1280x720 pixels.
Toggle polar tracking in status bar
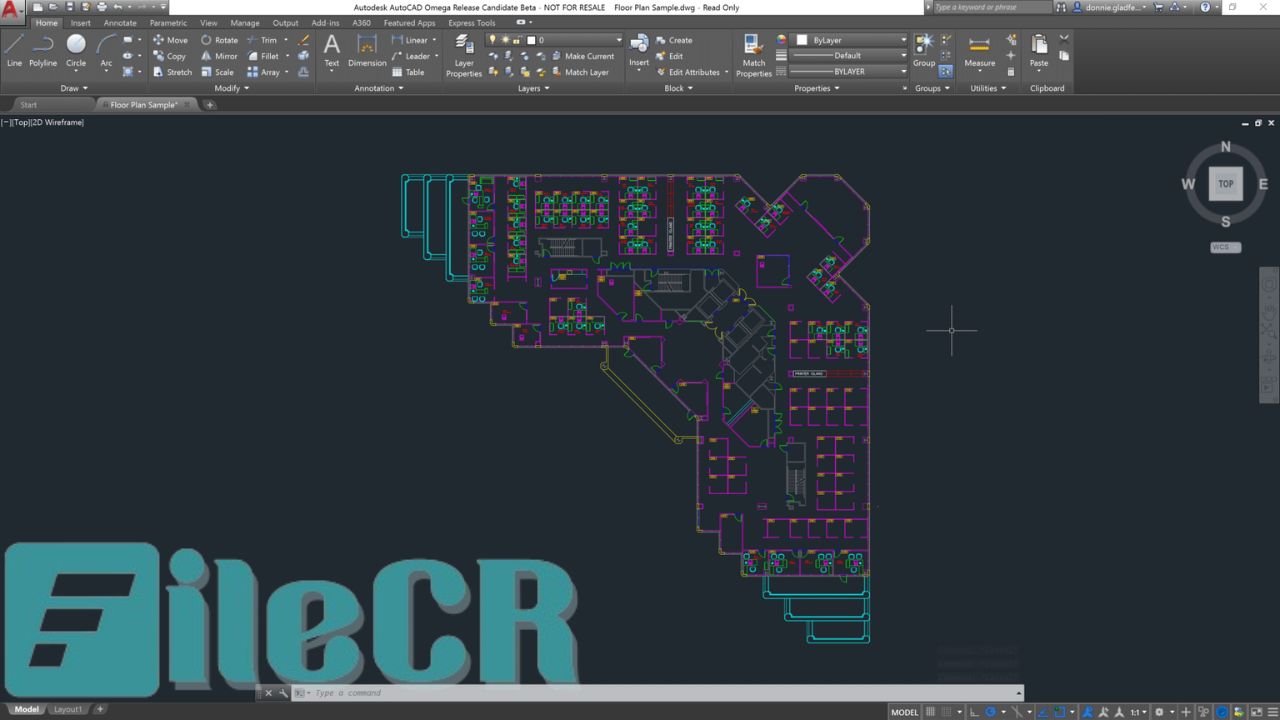click(990, 712)
